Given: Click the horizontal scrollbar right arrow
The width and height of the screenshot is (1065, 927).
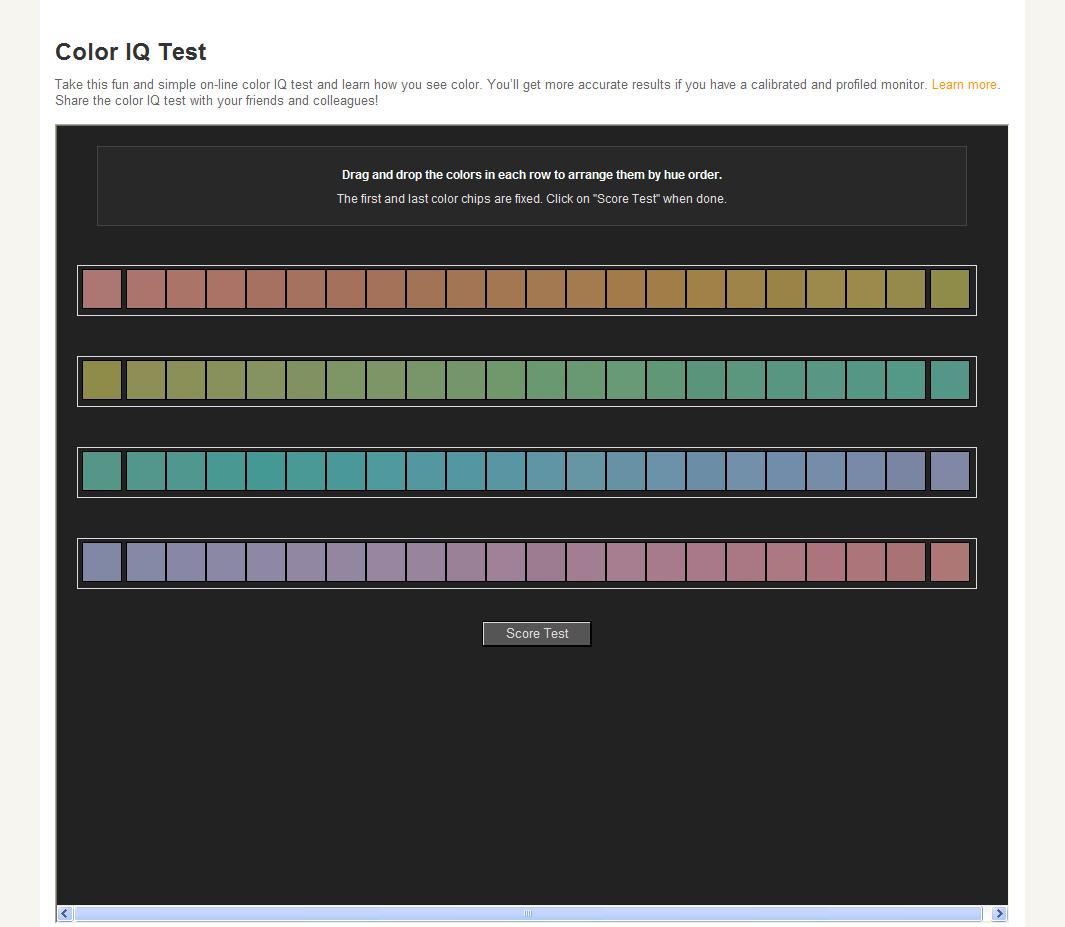Looking at the screenshot, I should click(999, 913).
